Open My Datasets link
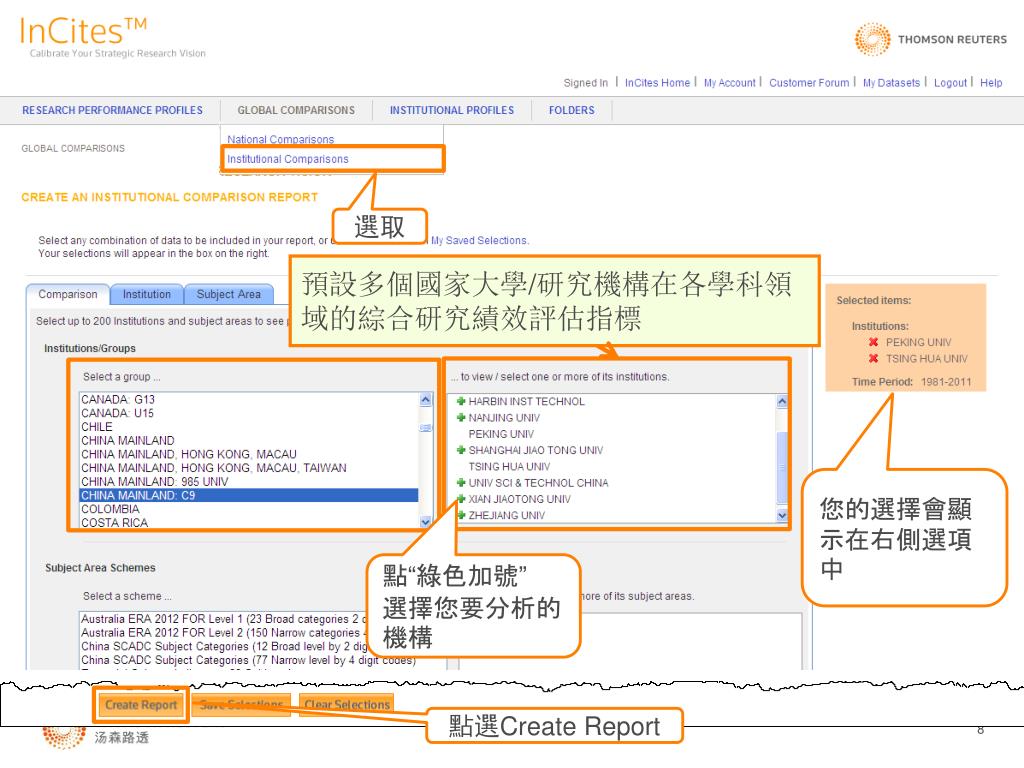Viewport: 1024px width, 768px height. [891, 83]
